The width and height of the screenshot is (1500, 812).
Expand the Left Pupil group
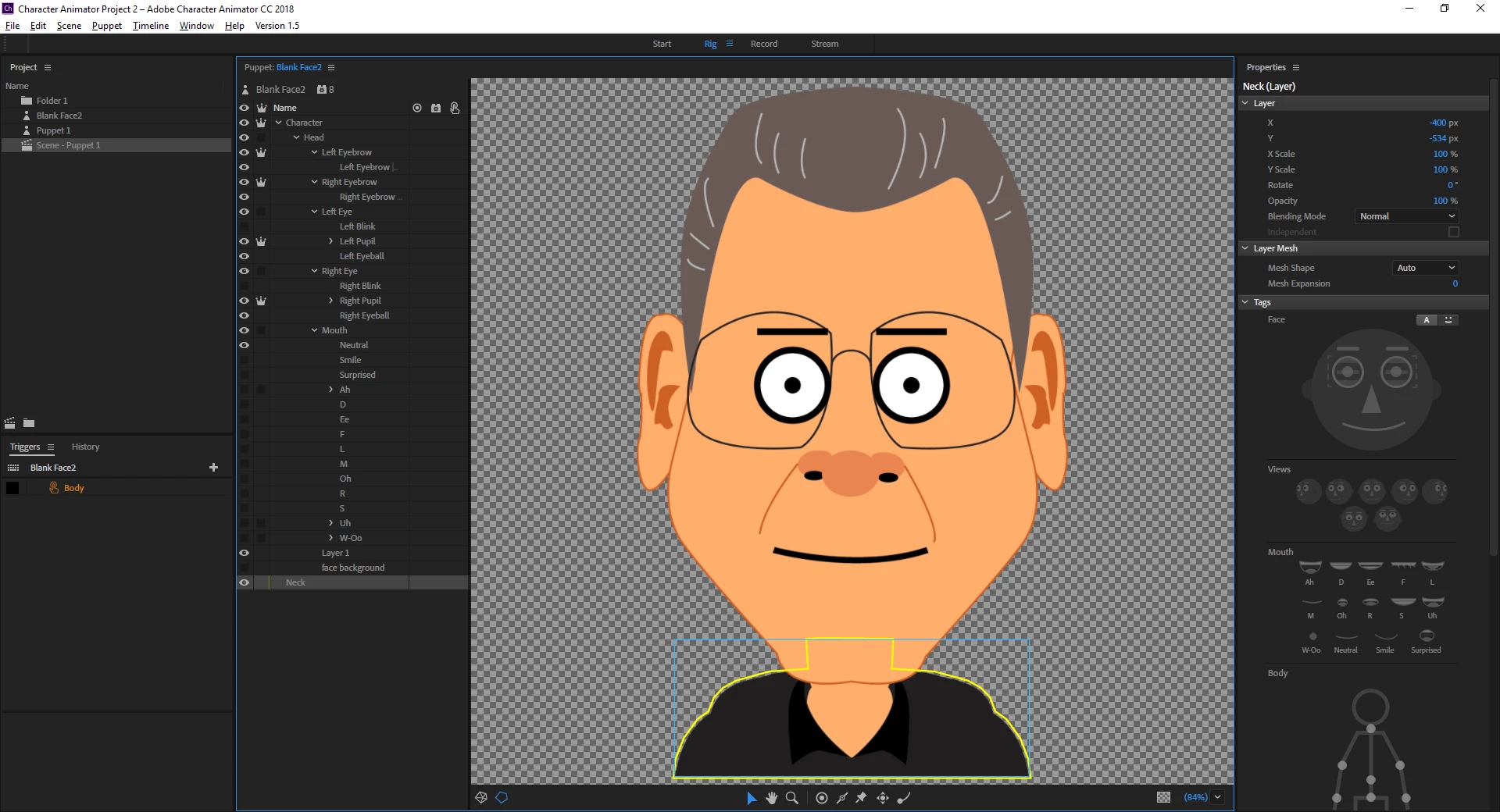click(x=331, y=241)
